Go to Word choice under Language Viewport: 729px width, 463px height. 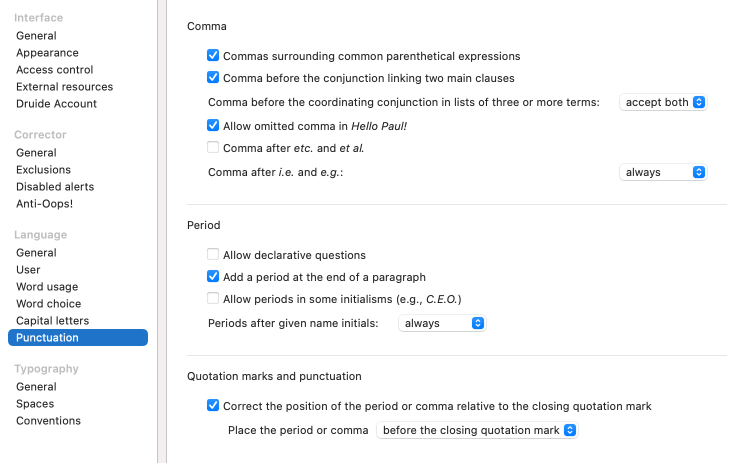coord(48,304)
